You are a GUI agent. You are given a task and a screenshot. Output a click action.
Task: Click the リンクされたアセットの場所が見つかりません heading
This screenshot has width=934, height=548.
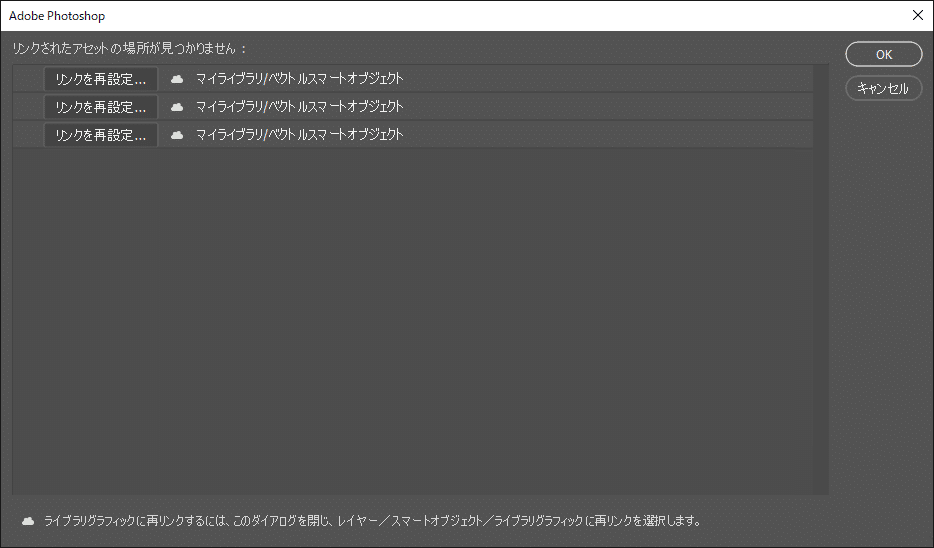point(129,48)
